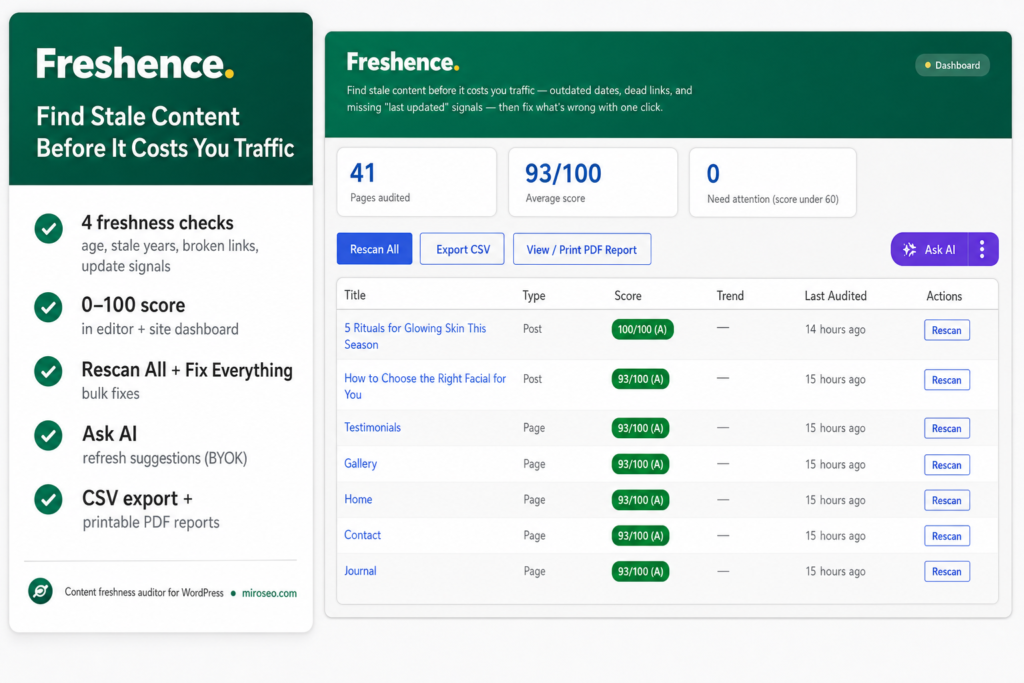Click the Dashboard badge in the header
1024x683 pixels.
tap(952, 65)
